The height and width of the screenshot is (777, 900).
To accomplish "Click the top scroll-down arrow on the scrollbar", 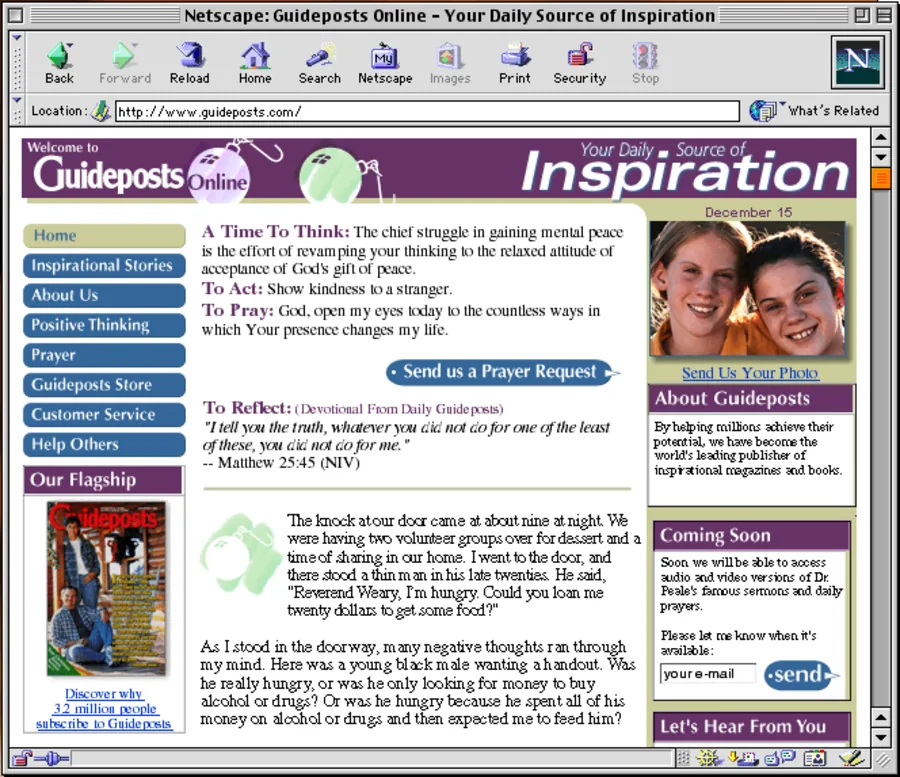I will coord(880,156).
